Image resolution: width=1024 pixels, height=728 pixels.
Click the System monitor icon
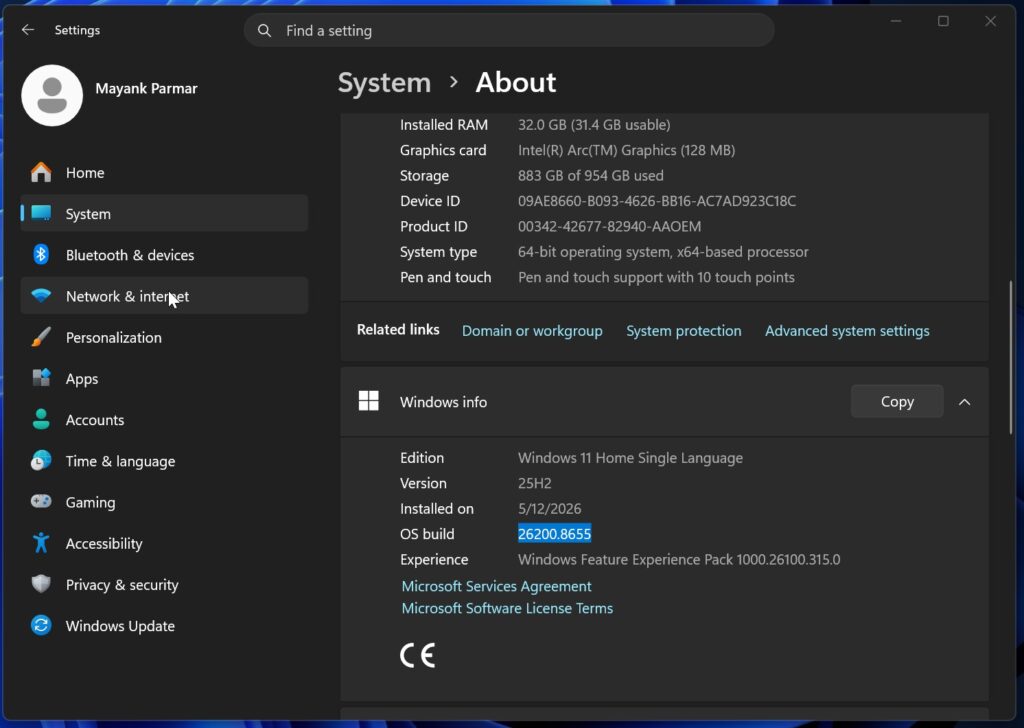click(x=41, y=214)
